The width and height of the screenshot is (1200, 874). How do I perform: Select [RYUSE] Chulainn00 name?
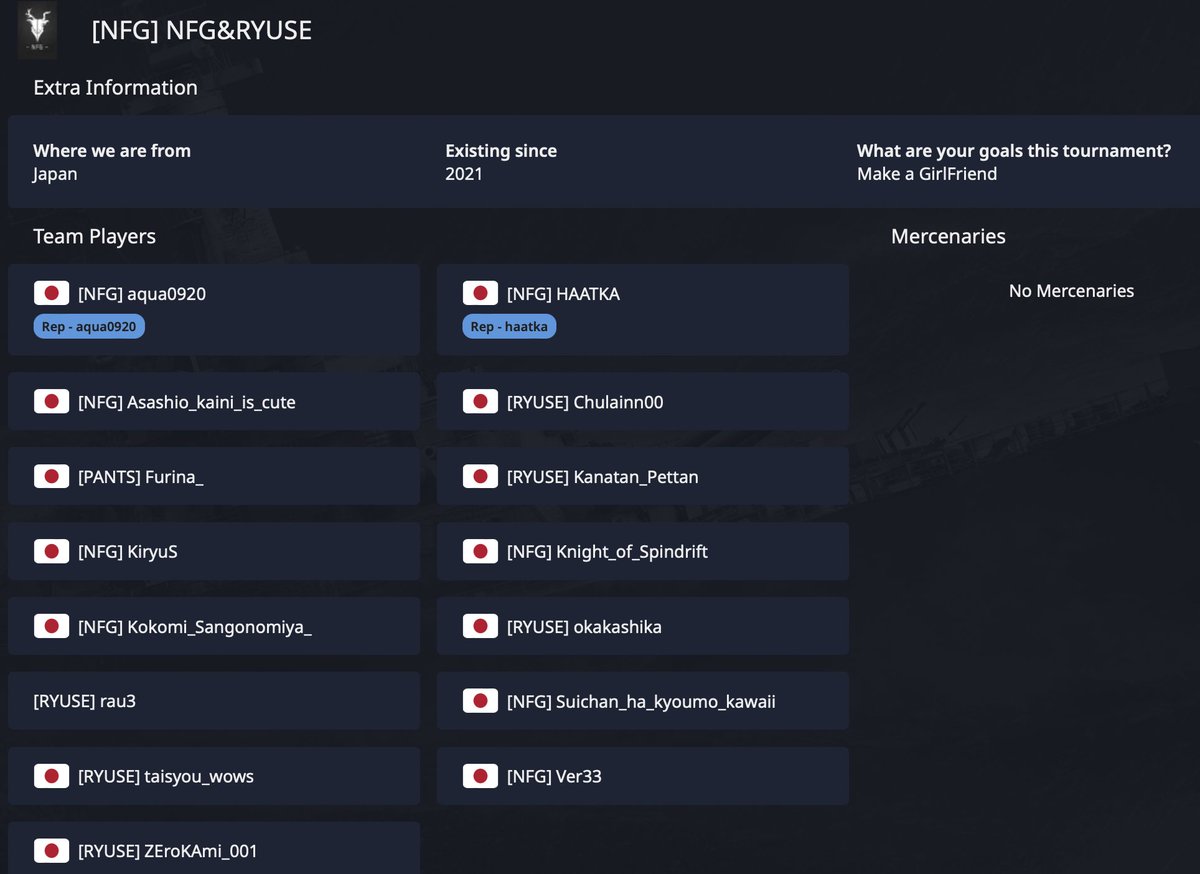585,402
